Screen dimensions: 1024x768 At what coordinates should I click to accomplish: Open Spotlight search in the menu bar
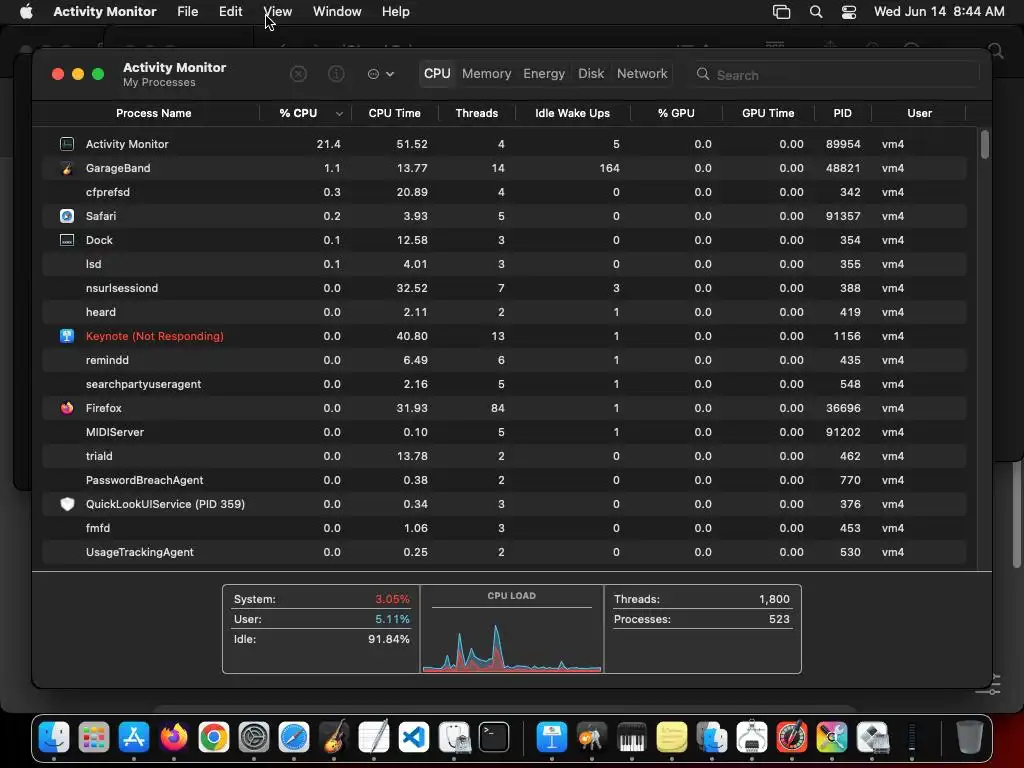click(816, 12)
